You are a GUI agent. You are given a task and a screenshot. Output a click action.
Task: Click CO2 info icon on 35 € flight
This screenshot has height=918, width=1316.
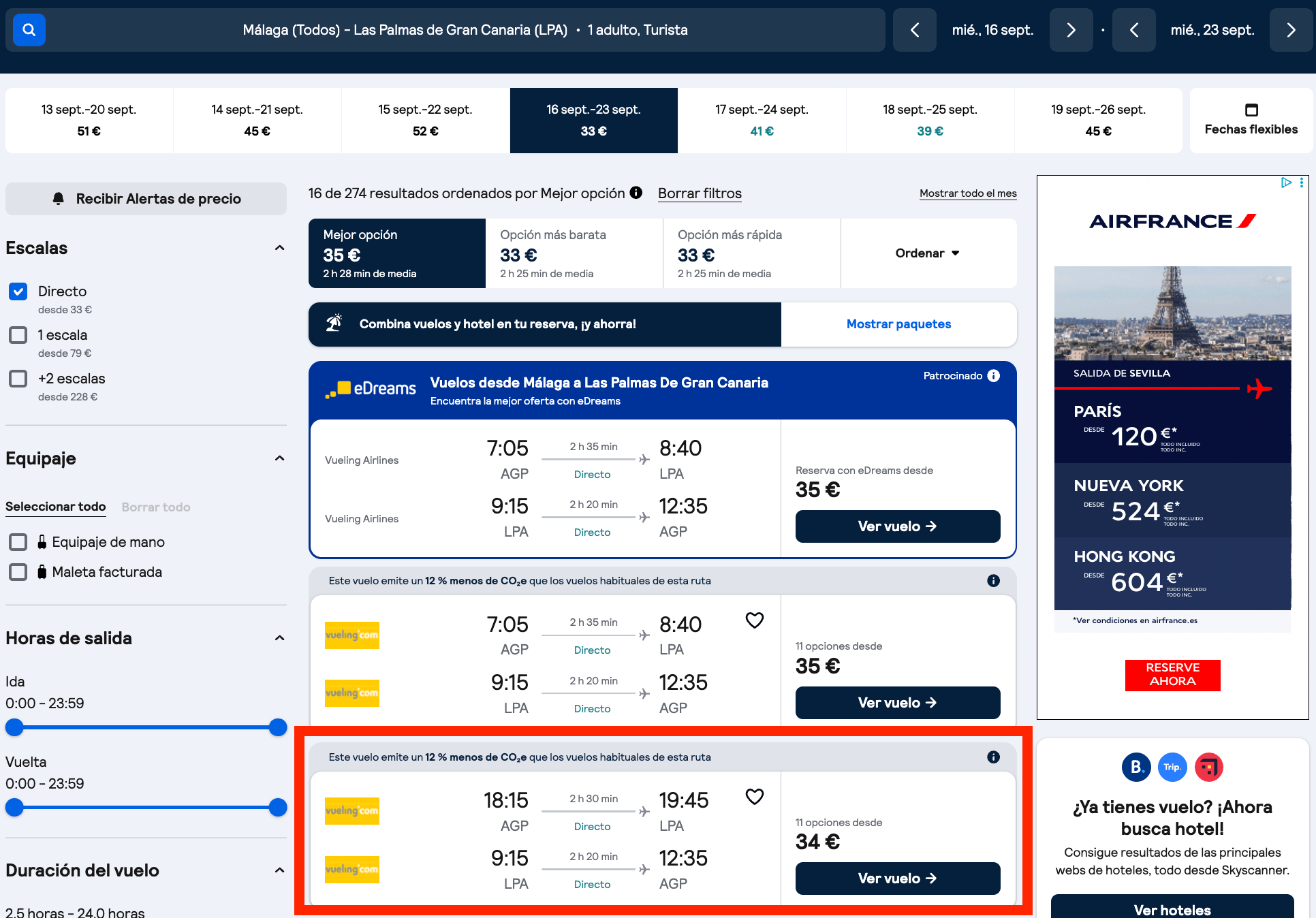point(994,581)
